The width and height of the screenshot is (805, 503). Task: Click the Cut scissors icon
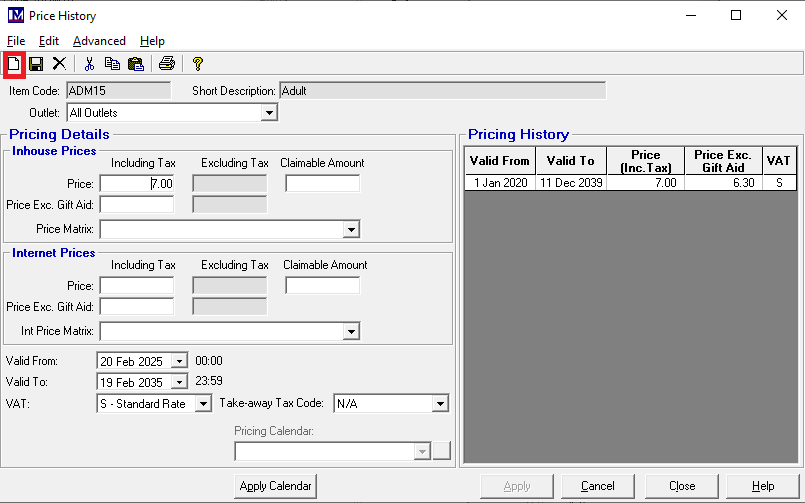coord(89,64)
